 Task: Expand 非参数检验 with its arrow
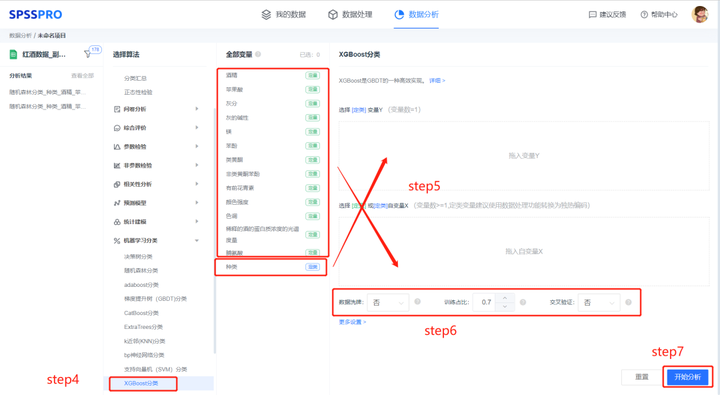(197, 165)
